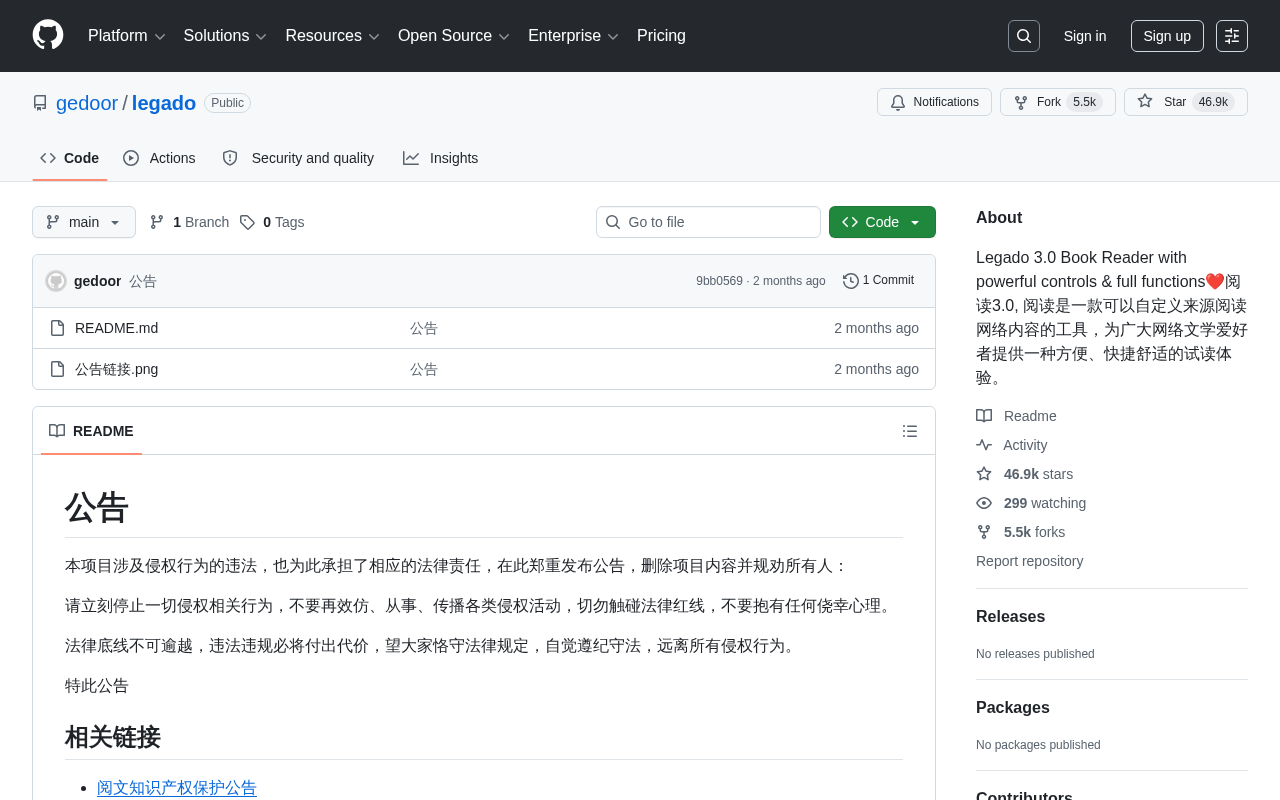Image resolution: width=1280 pixels, height=800 pixels.
Task: Click the bell icon in Notifications button
Action: pos(898,102)
